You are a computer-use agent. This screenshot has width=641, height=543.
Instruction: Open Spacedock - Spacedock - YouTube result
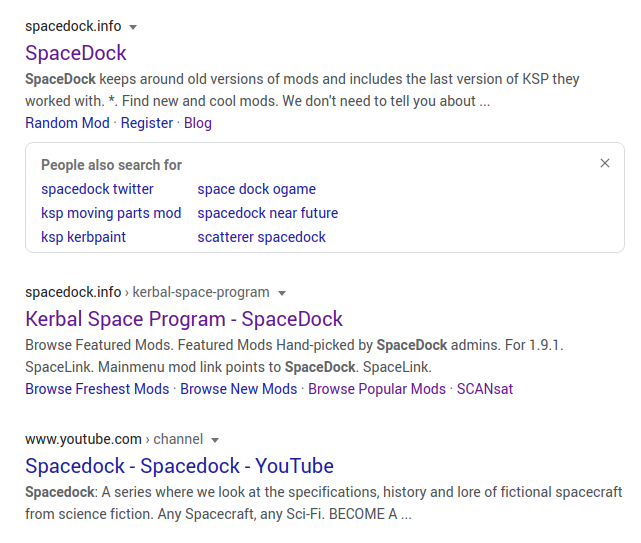[x=179, y=466]
